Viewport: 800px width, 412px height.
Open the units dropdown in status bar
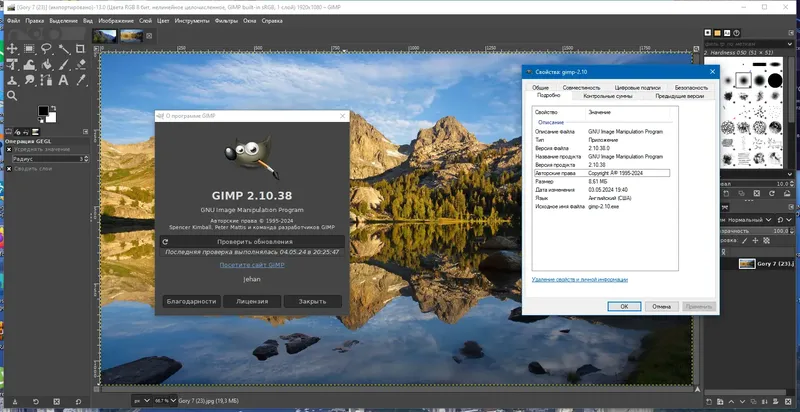click(141, 401)
